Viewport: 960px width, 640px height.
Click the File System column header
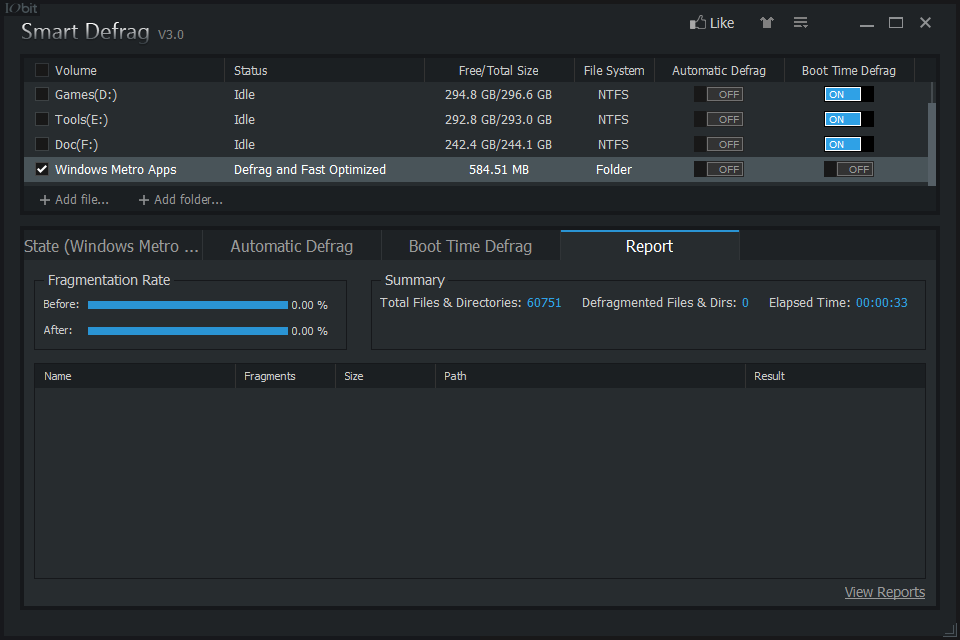pyautogui.click(x=614, y=70)
